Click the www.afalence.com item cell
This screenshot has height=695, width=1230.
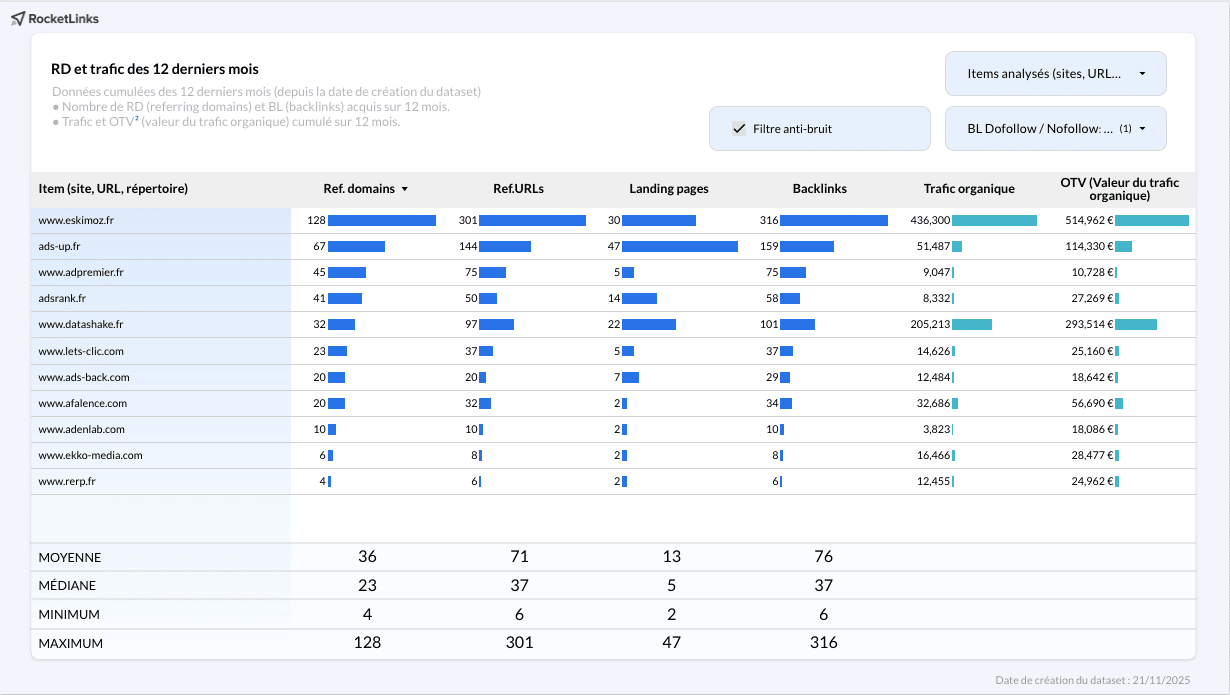(x=82, y=403)
